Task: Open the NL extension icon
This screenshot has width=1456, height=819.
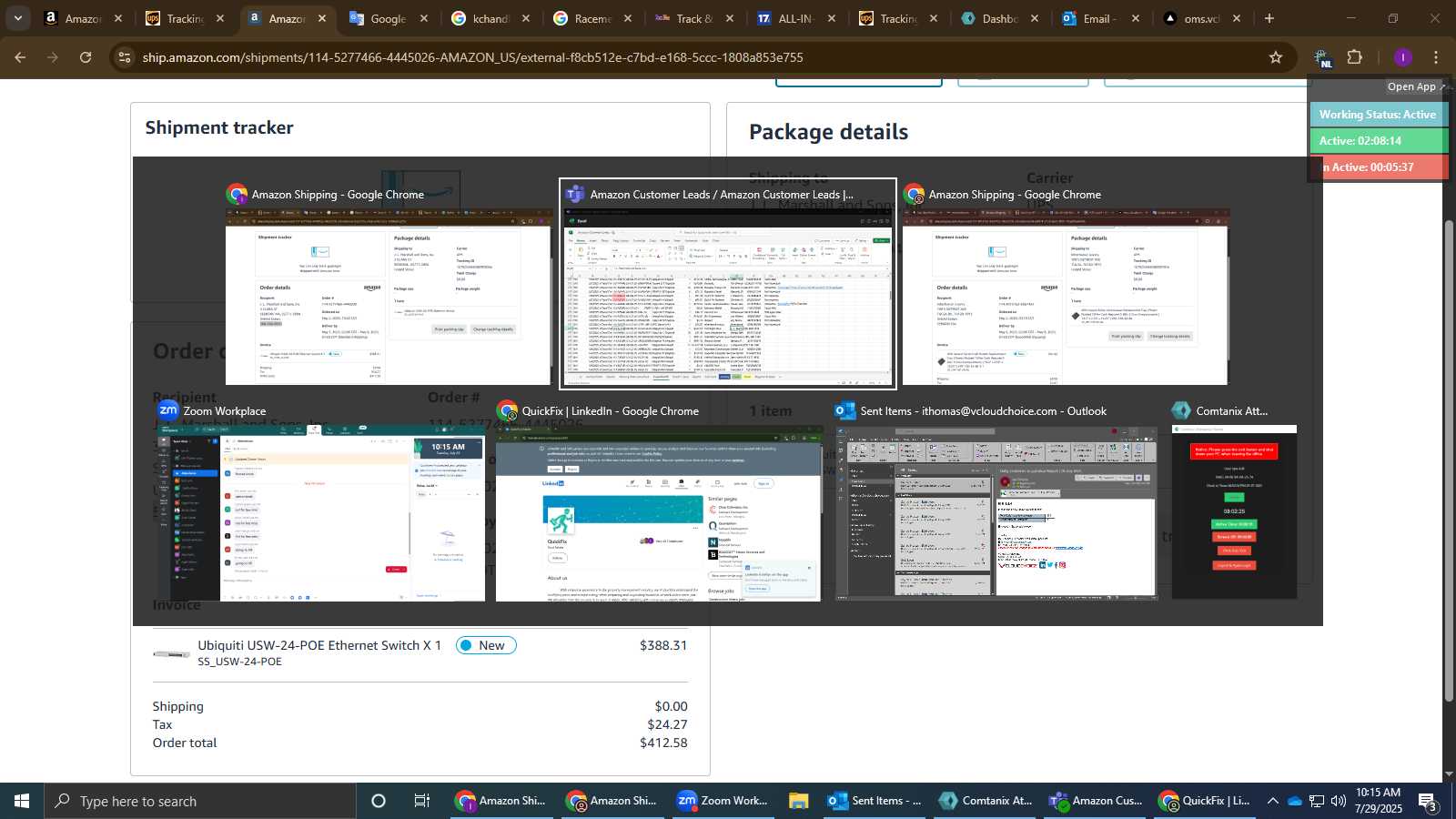Action: click(x=1322, y=58)
